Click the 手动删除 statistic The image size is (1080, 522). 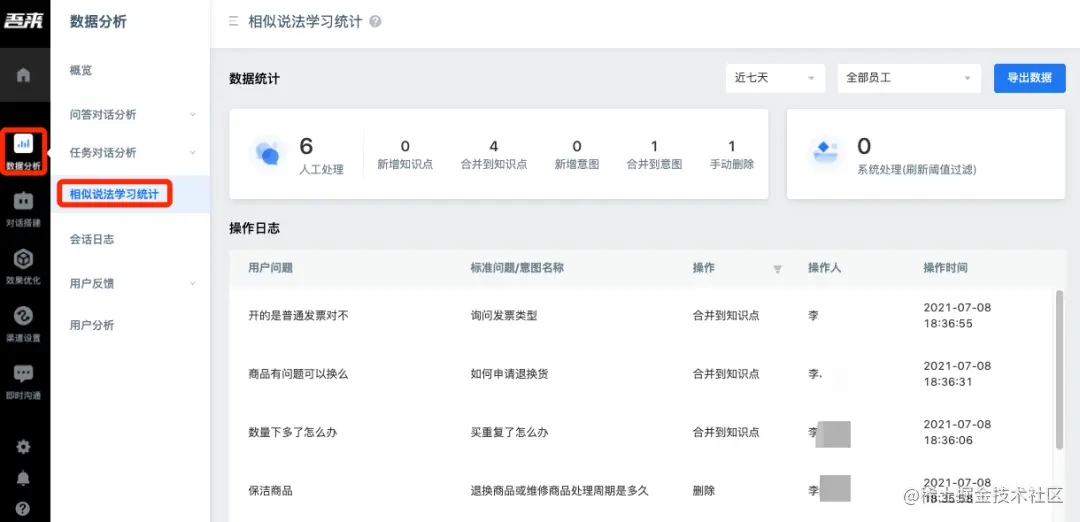coord(731,155)
